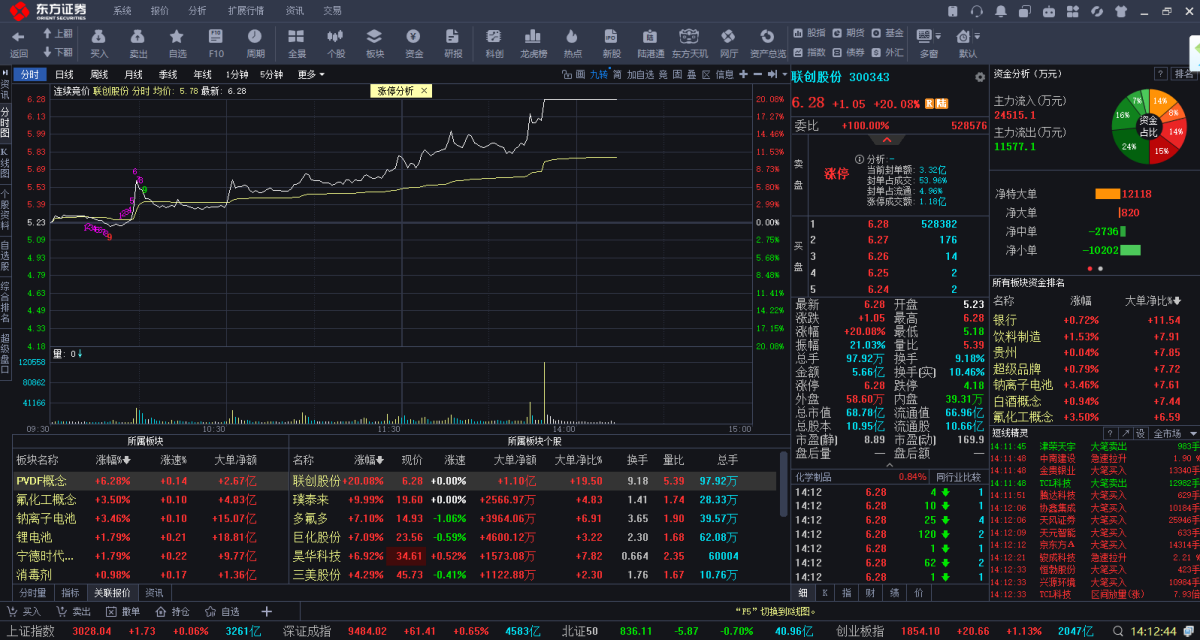The height and width of the screenshot is (640, 1200).
Task: Open the 资产总览 asset overview icon
Action: point(768,42)
